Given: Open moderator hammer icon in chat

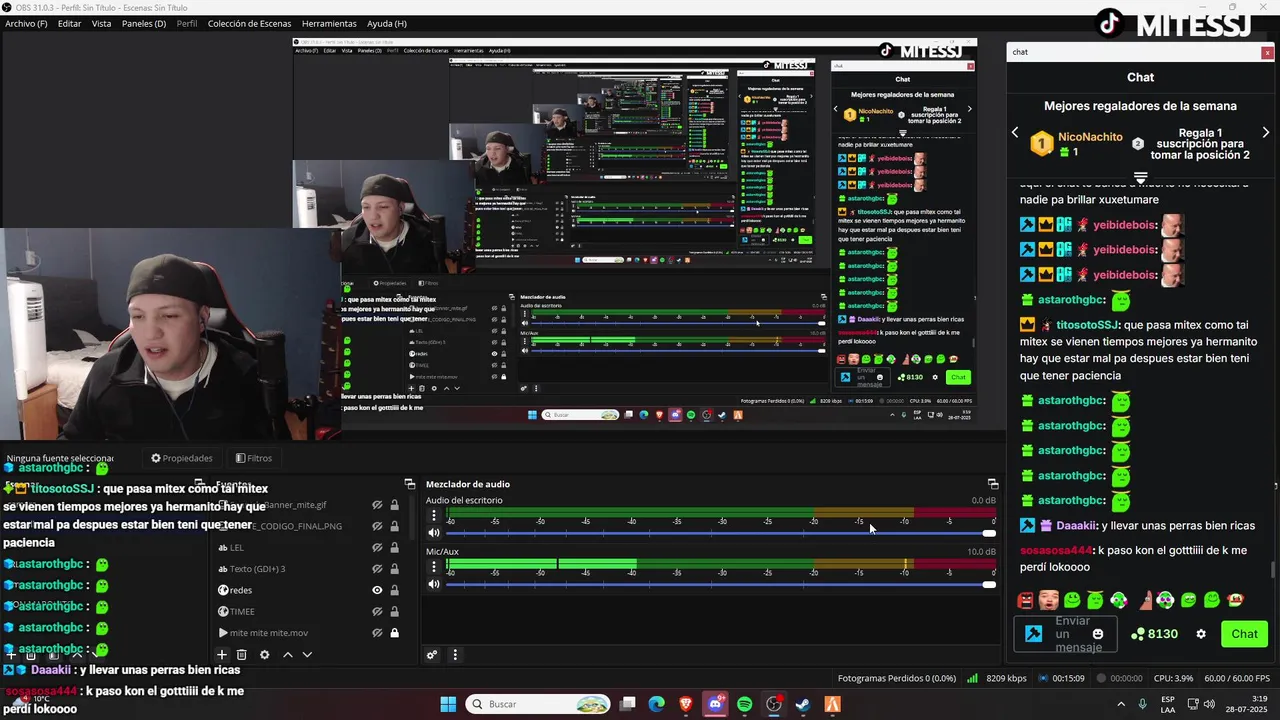Looking at the screenshot, I should [x=1034, y=634].
